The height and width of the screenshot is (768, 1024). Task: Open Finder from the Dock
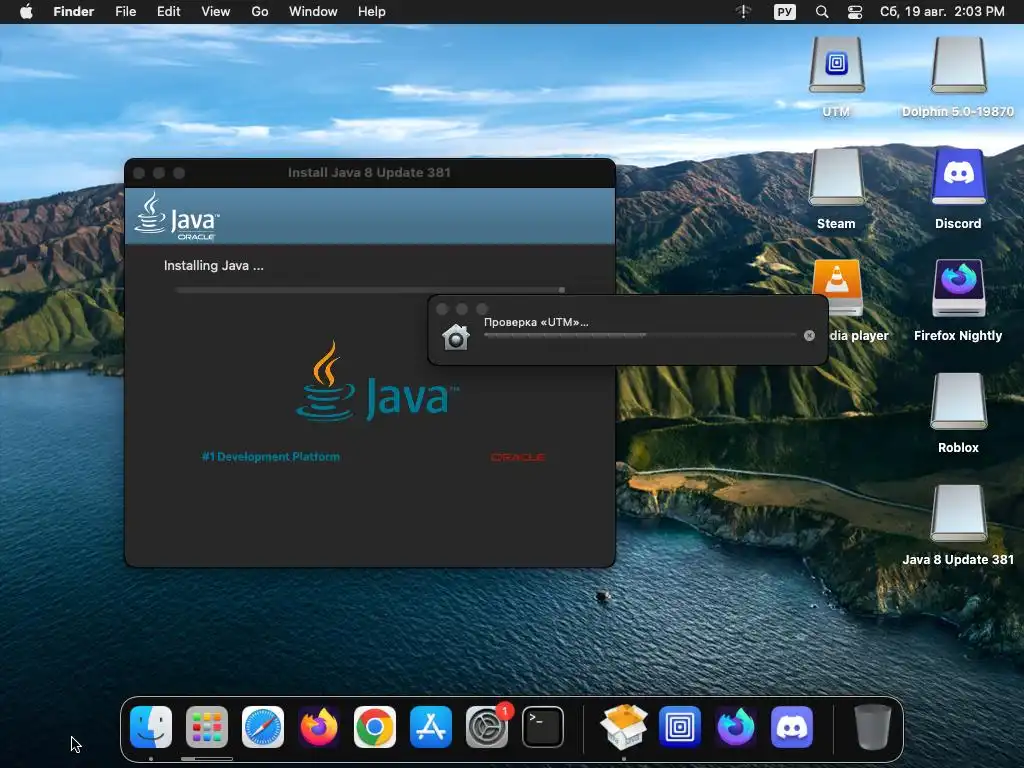coord(151,727)
